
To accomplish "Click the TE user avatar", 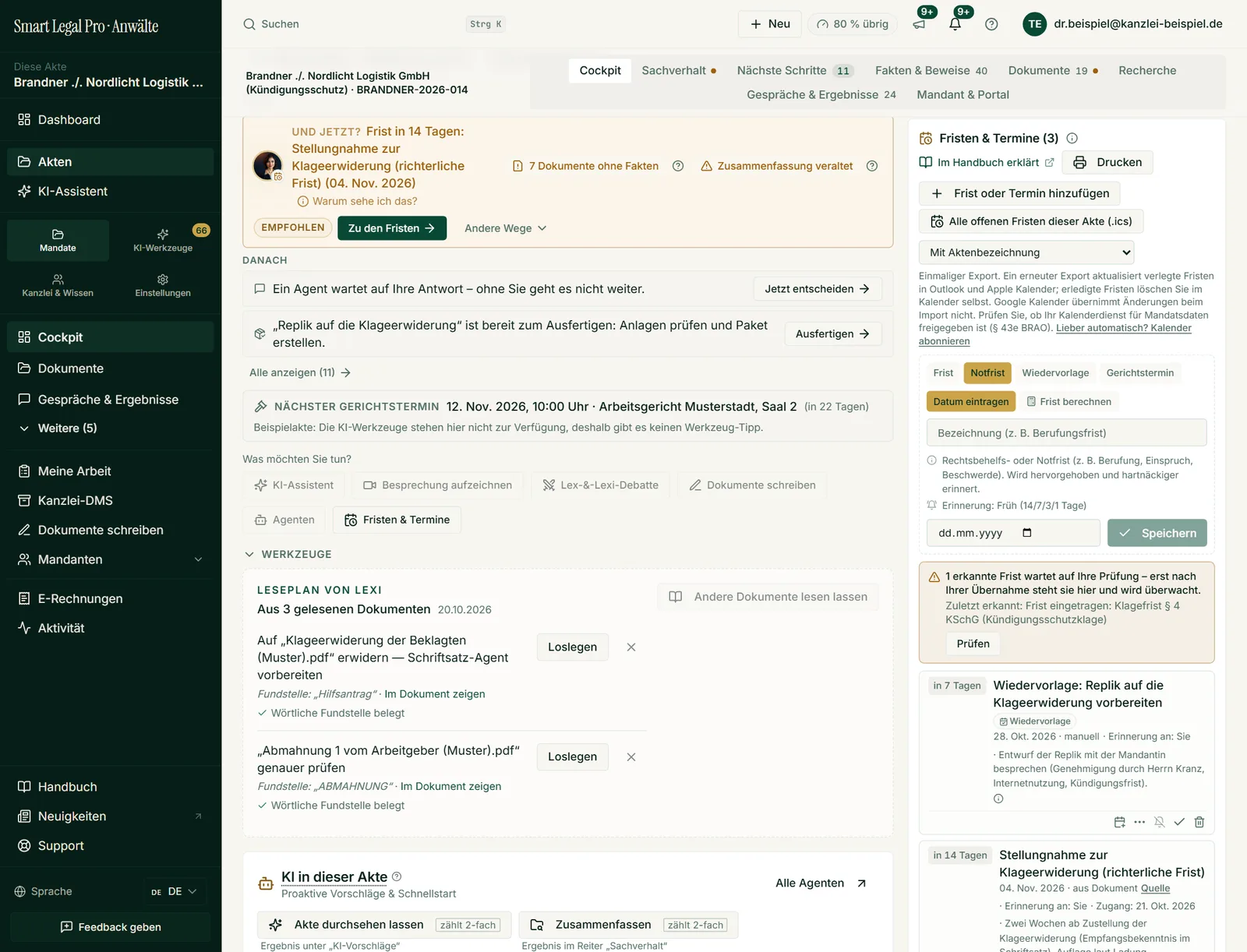I will 1034,24.
